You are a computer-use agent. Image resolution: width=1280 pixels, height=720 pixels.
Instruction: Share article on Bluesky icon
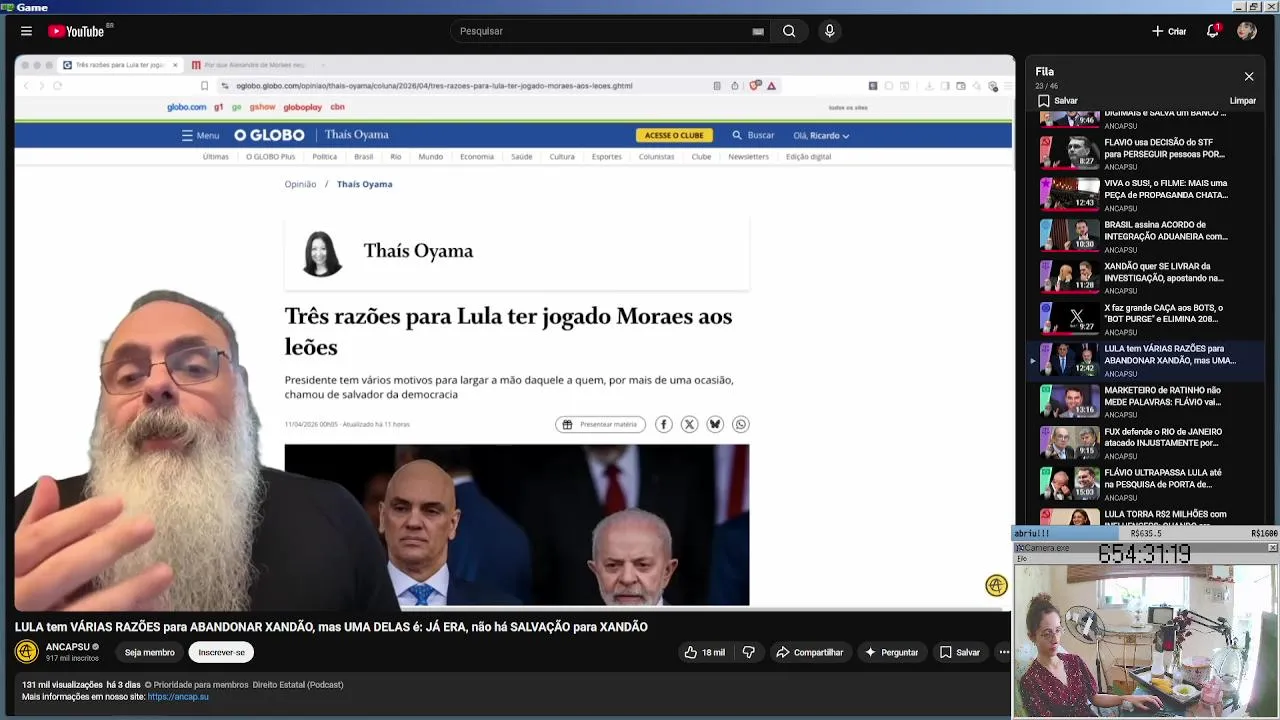coord(715,424)
